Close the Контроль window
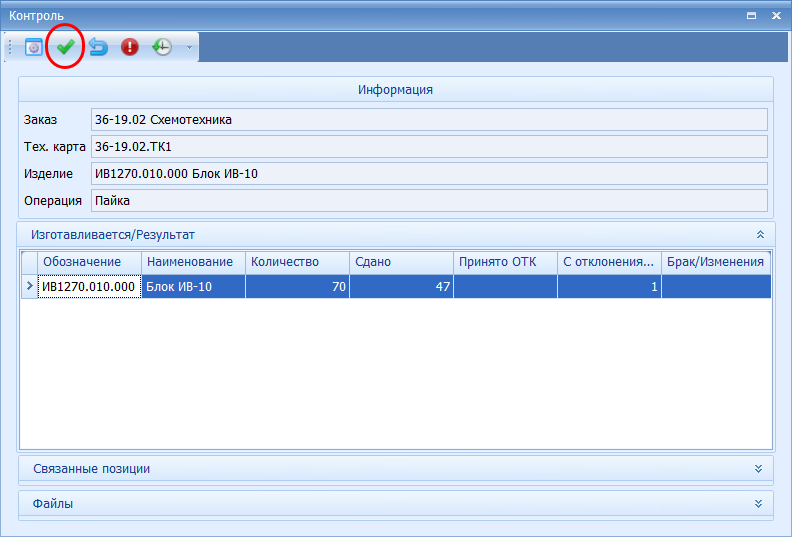The height and width of the screenshot is (537, 792). pos(776,16)
